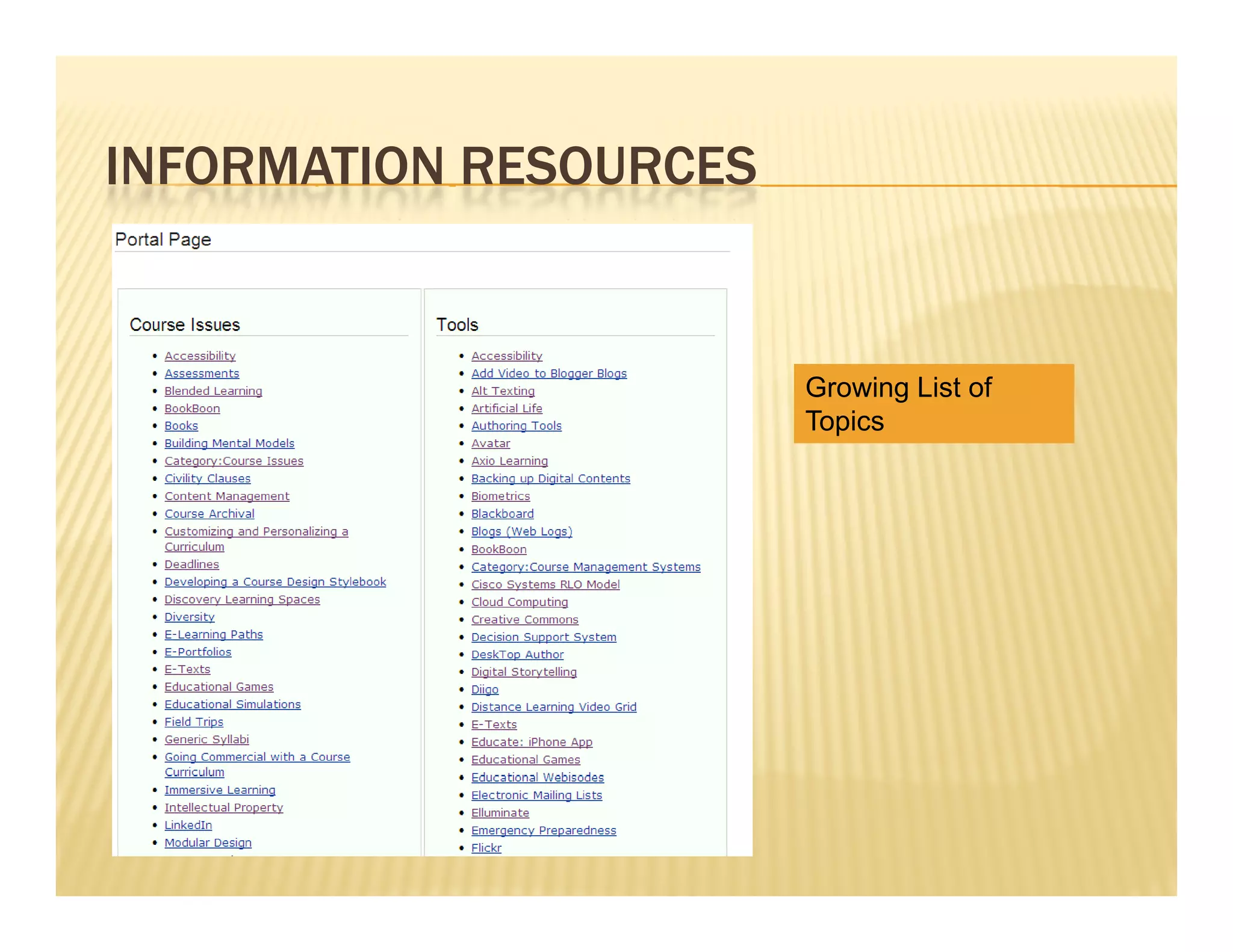Open Accessibility under the Tools column
Image resolution: width=1233 pixels, height=952 pixels.
click(507, 356)
